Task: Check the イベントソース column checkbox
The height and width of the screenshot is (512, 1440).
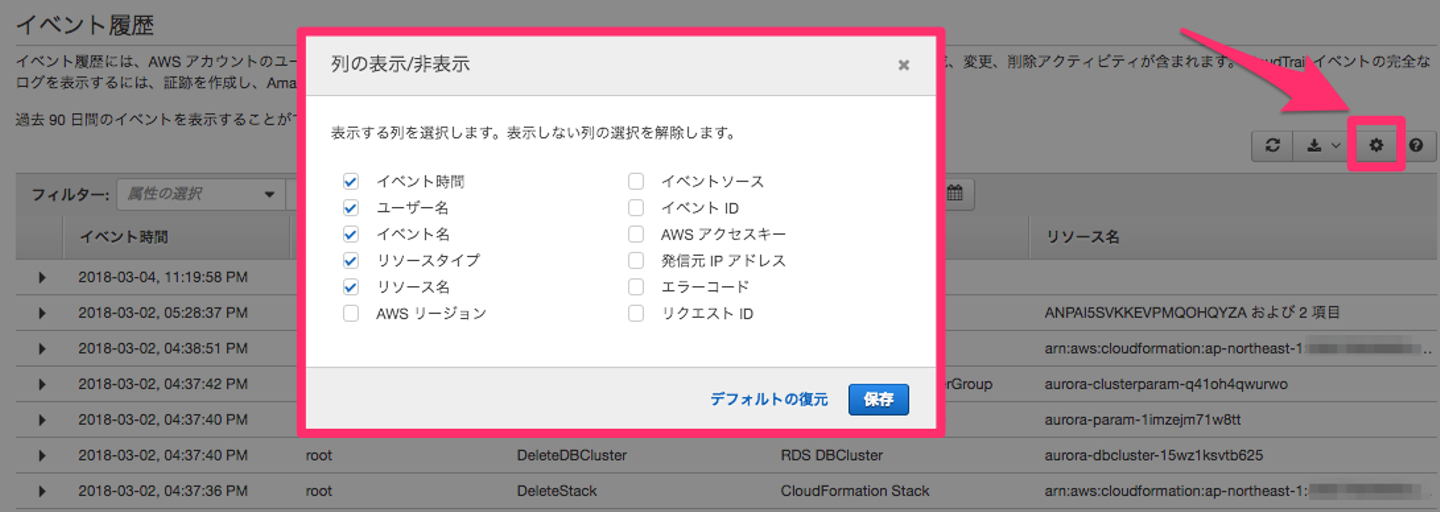Action: coord(636,182)
